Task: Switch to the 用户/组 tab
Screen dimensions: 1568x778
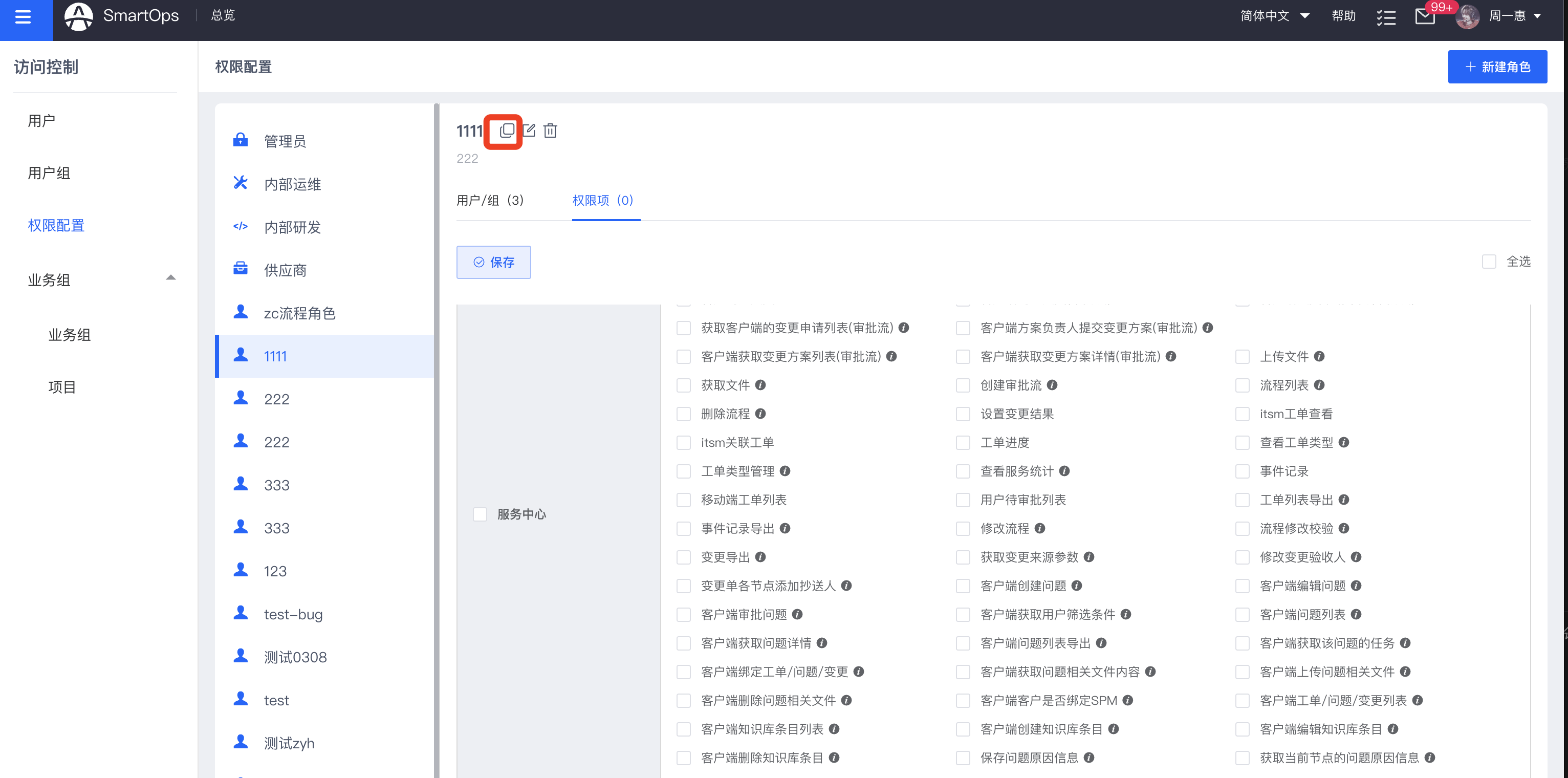Action: pos(490,200)
